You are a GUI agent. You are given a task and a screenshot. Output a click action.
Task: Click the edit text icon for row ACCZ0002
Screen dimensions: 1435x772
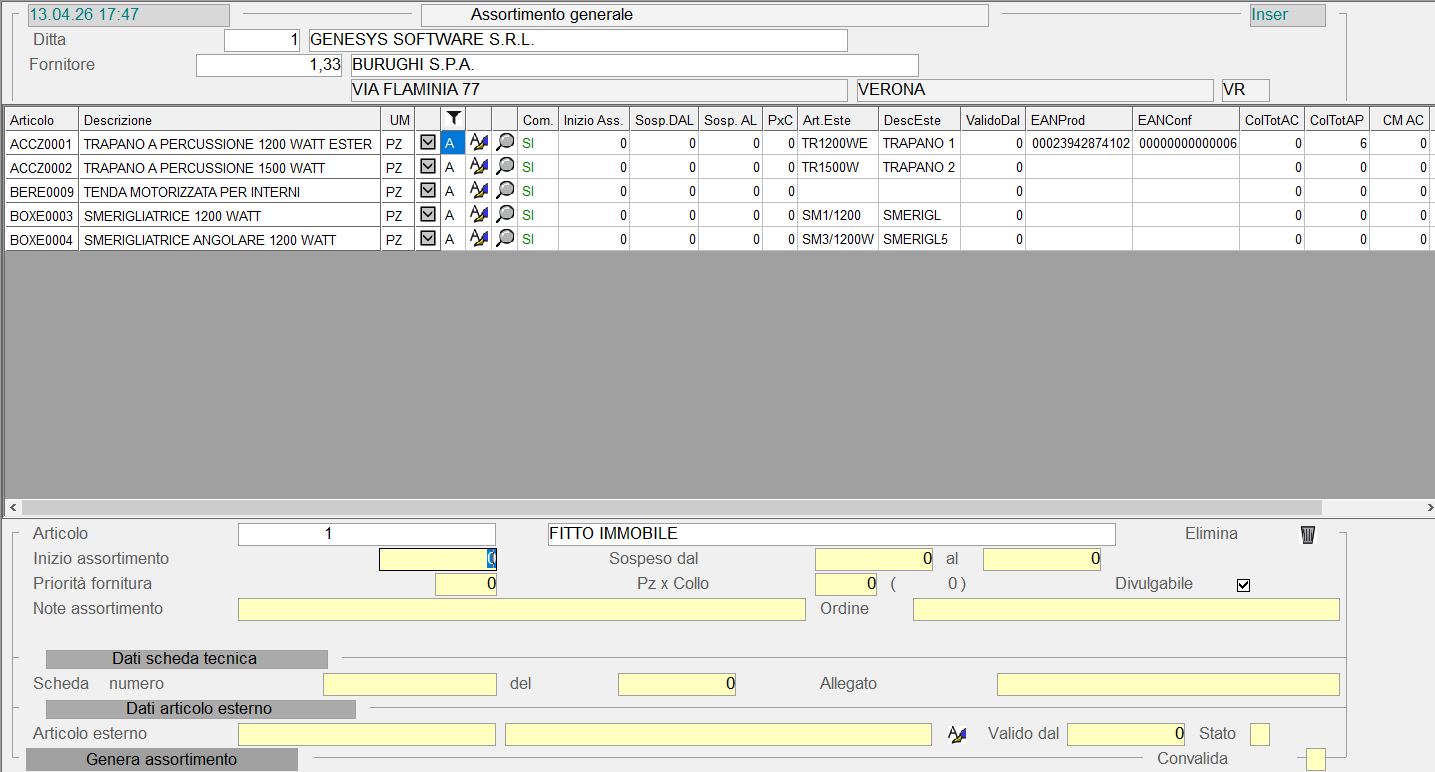coord(479,167)
